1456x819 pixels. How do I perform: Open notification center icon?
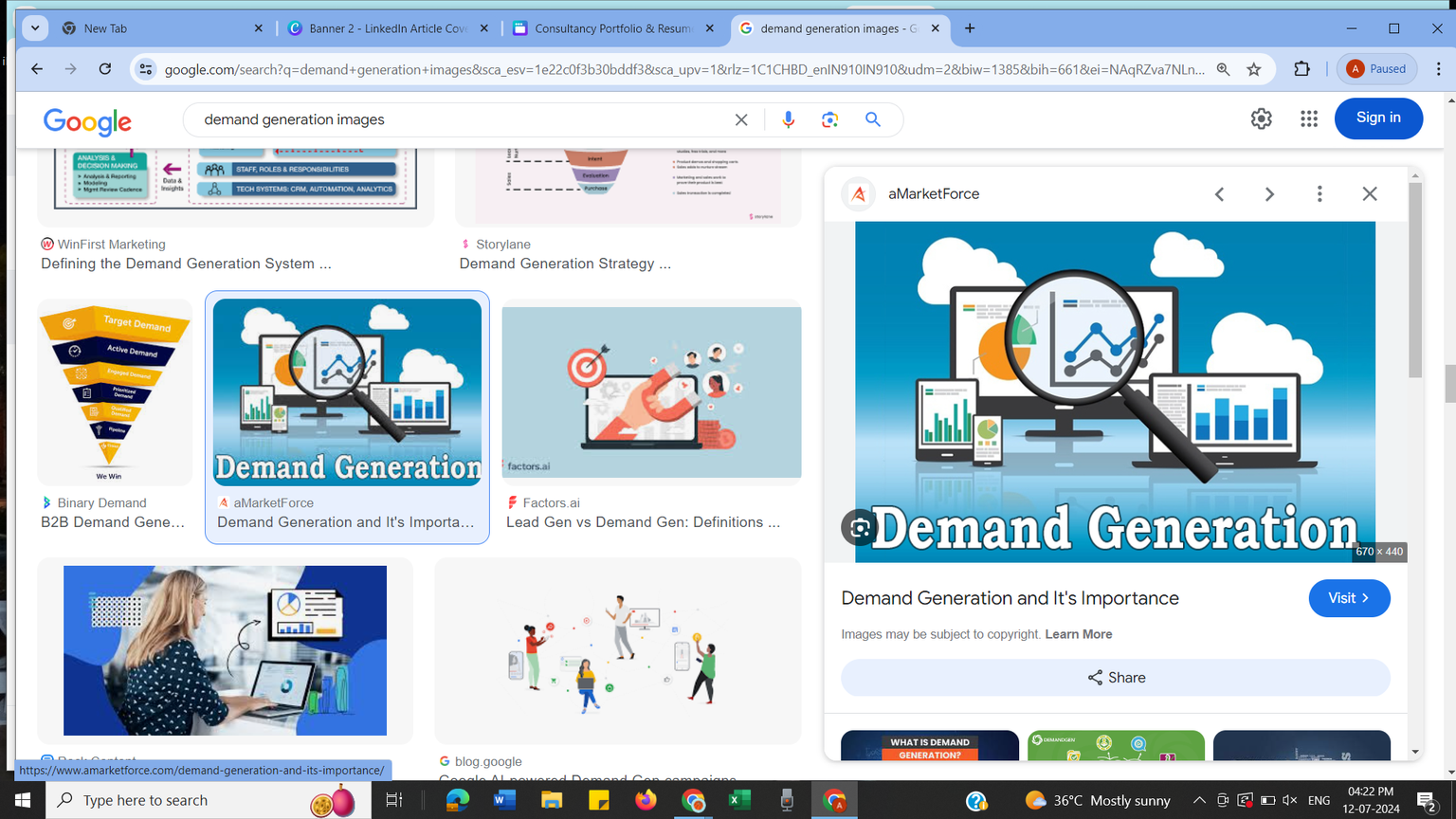1428,801
